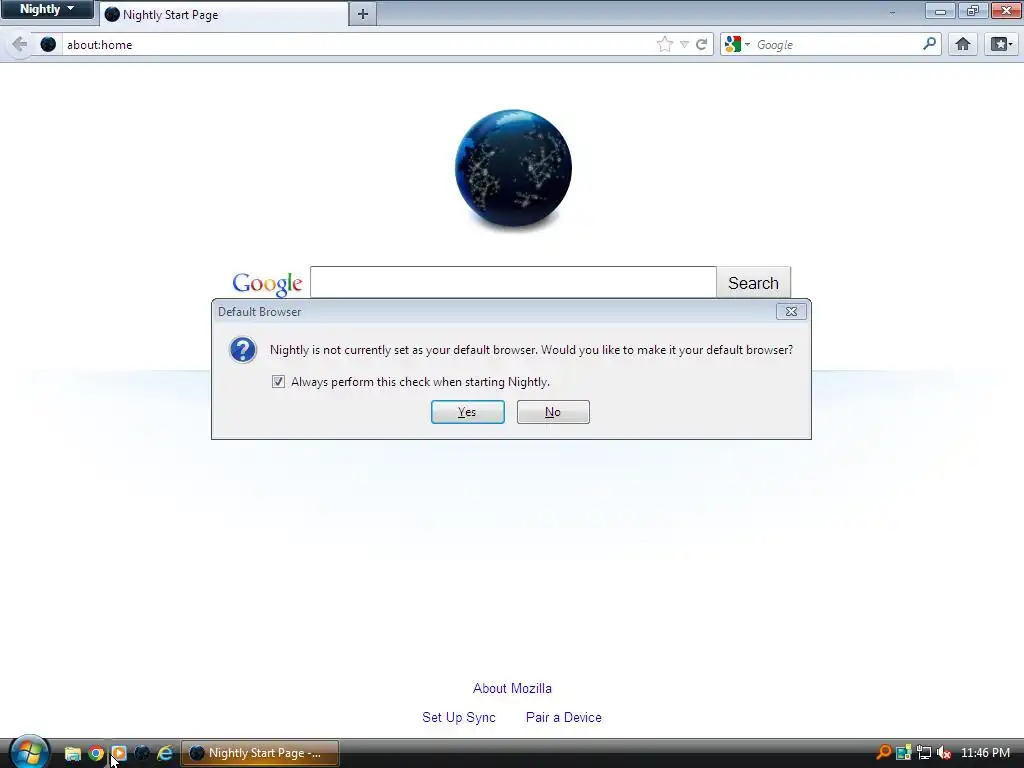
Task: Open the search engine selector dropdown
Action: point(737,44)
